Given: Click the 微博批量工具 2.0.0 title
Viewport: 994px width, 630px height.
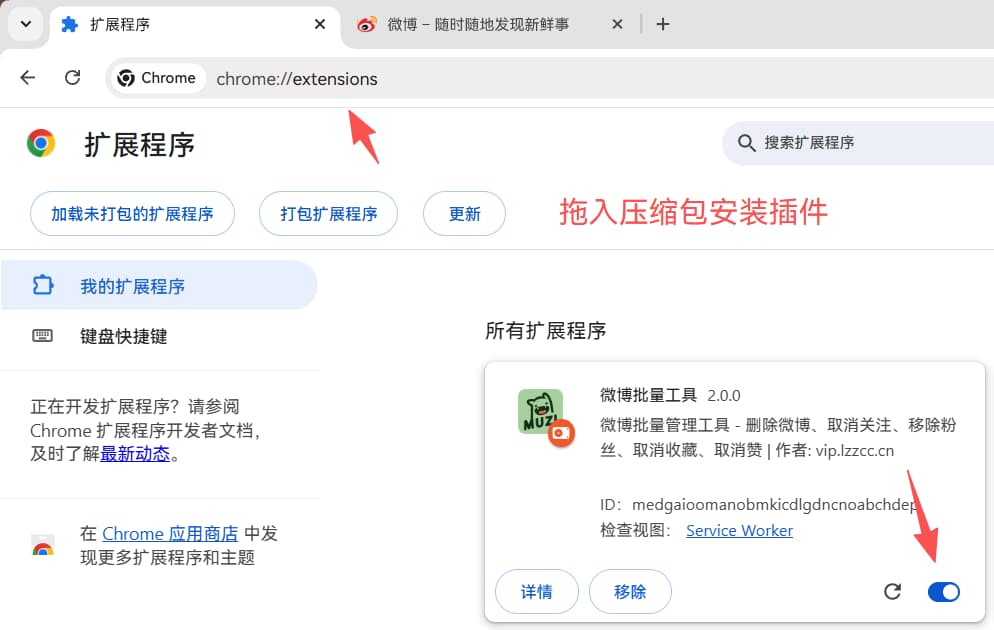Looking at the screenshot, I should pyautogui.click(x=670, y=395).
